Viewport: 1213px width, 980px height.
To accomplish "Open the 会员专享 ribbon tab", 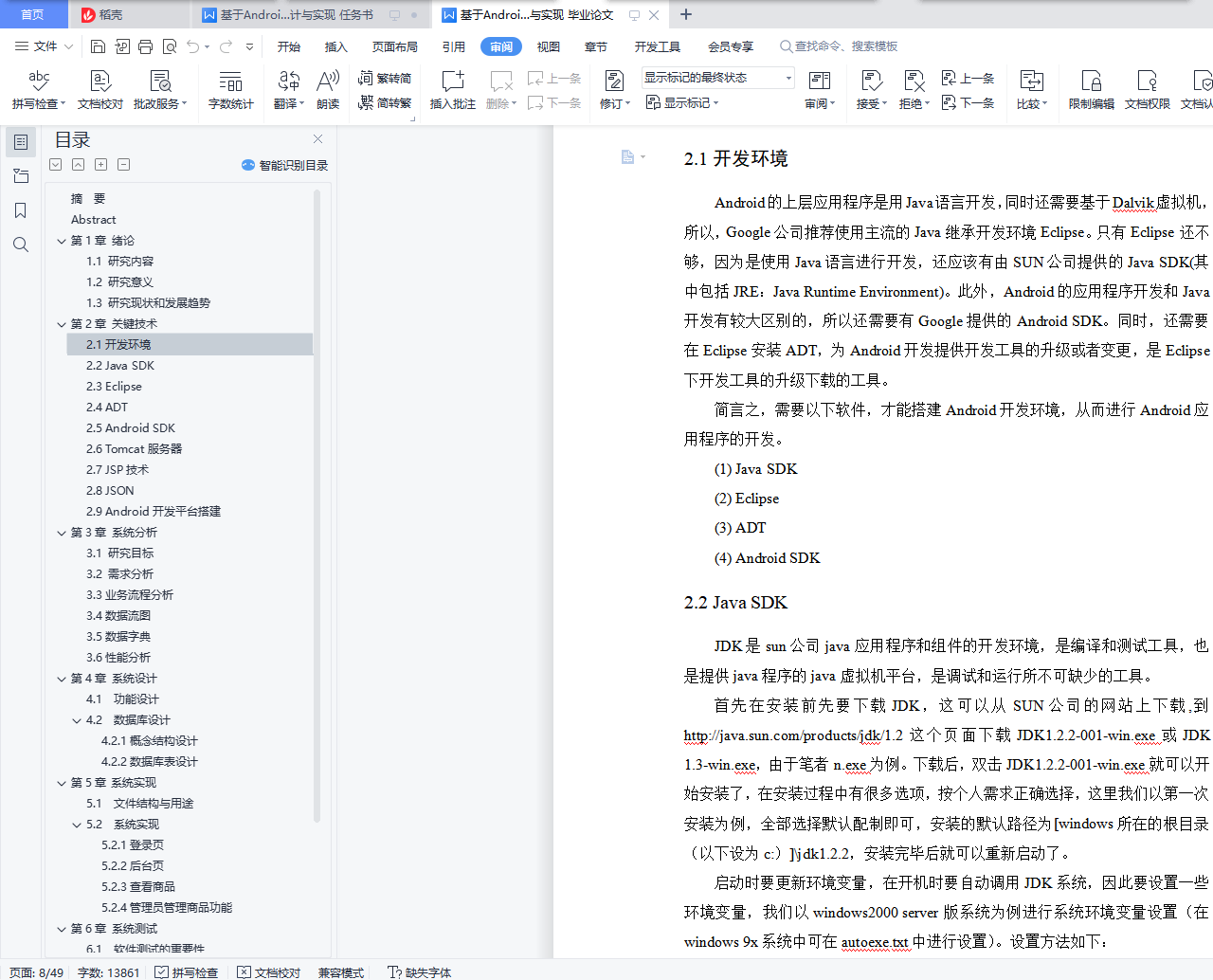I will [731, 46].
